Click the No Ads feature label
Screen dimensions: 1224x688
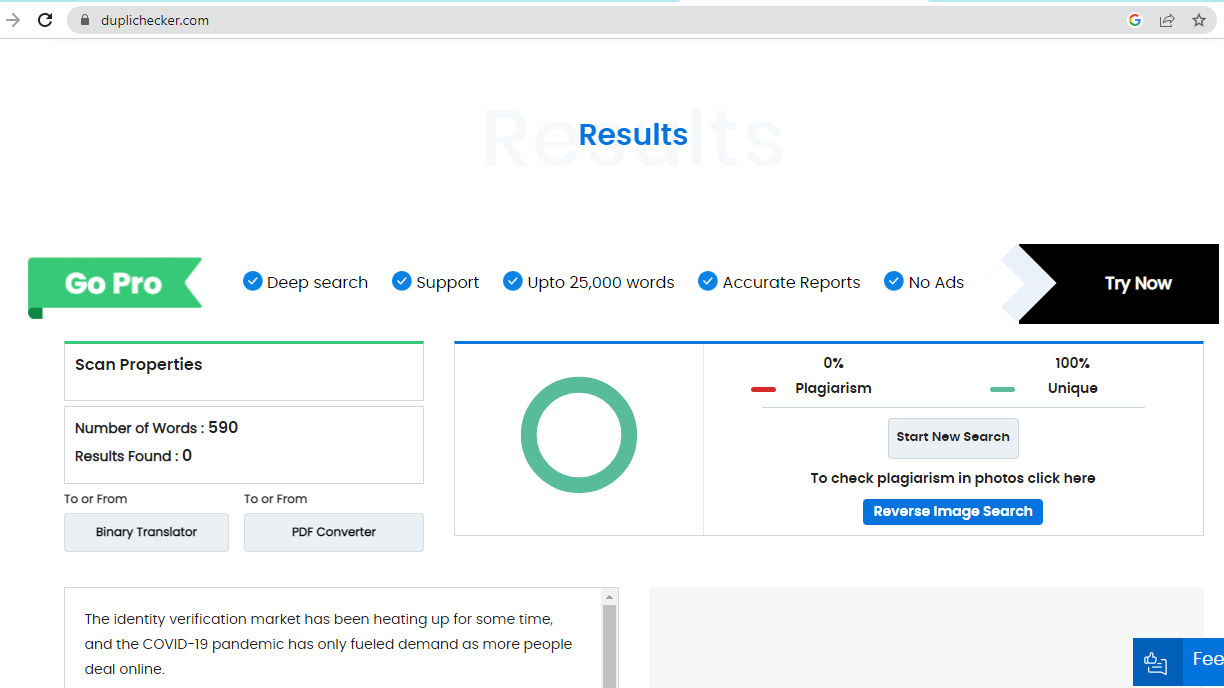pyautogui.click(x=936, y=283)
